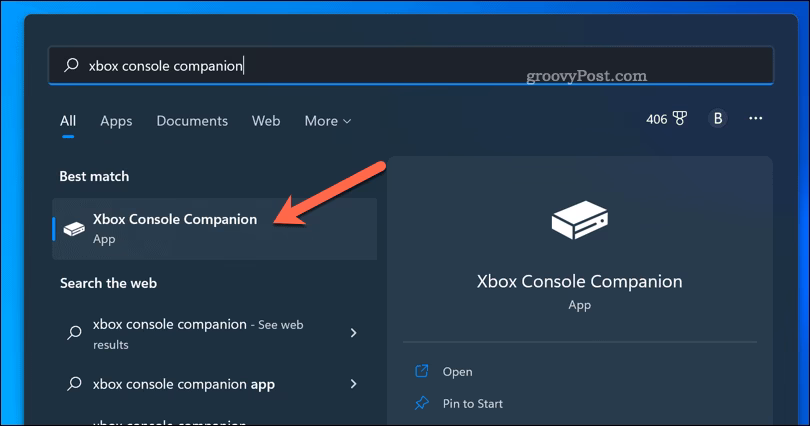Click the search magnifier icon in the search box
Viewport: 810px width, 426px height.
point(71,65)
